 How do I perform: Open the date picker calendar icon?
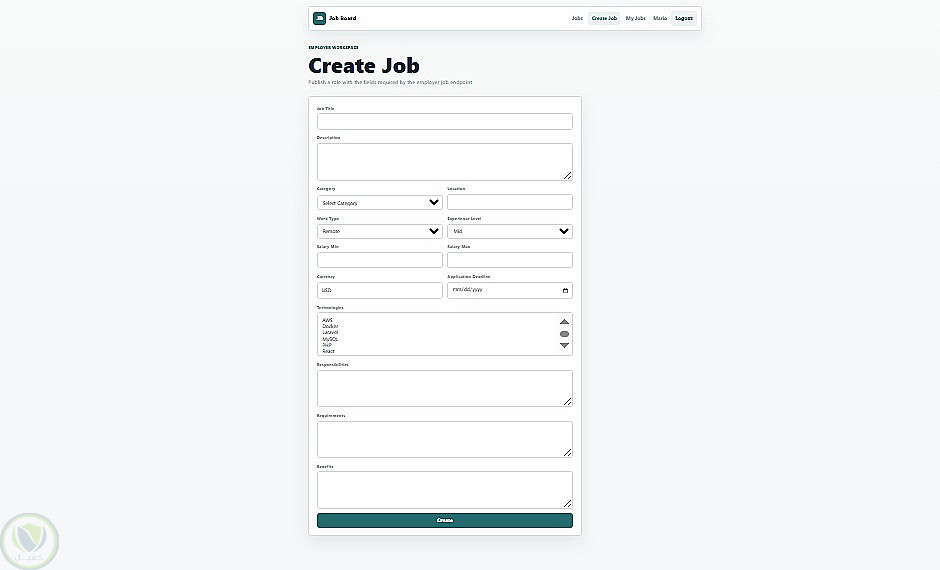[x=565, y=290]
